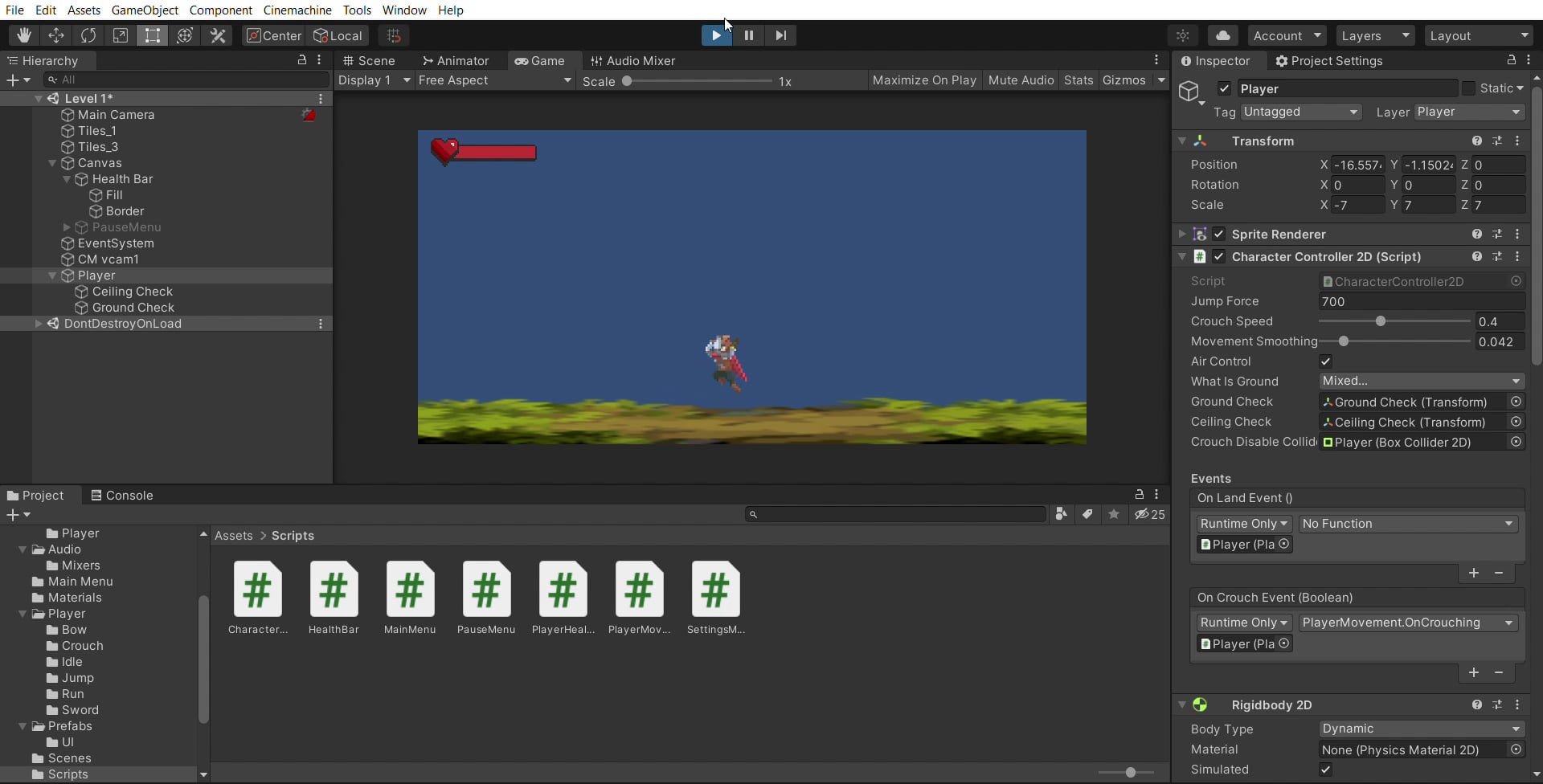
Task: Click the Play button
Action: 716,35
